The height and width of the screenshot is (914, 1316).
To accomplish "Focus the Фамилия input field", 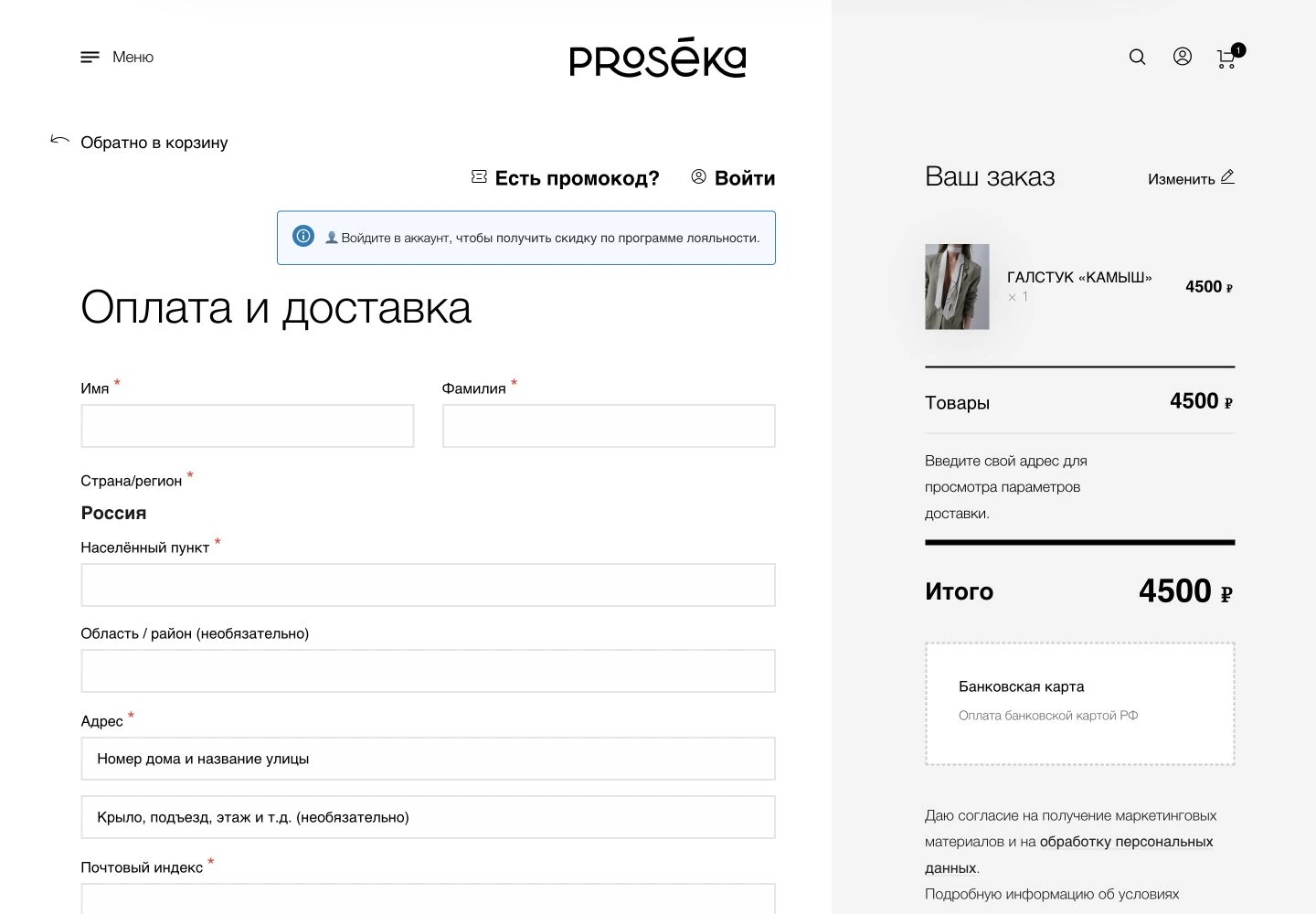I will click(609, 426).
